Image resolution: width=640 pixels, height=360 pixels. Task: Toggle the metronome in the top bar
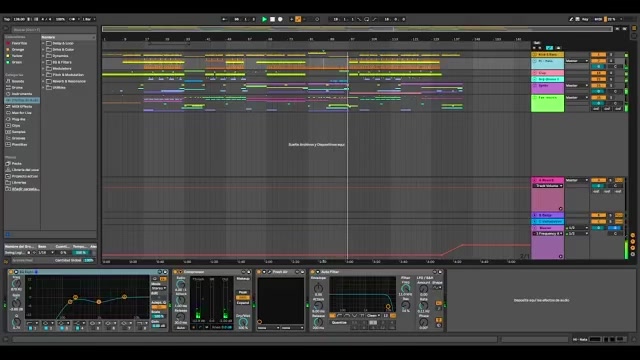[73, 19]
